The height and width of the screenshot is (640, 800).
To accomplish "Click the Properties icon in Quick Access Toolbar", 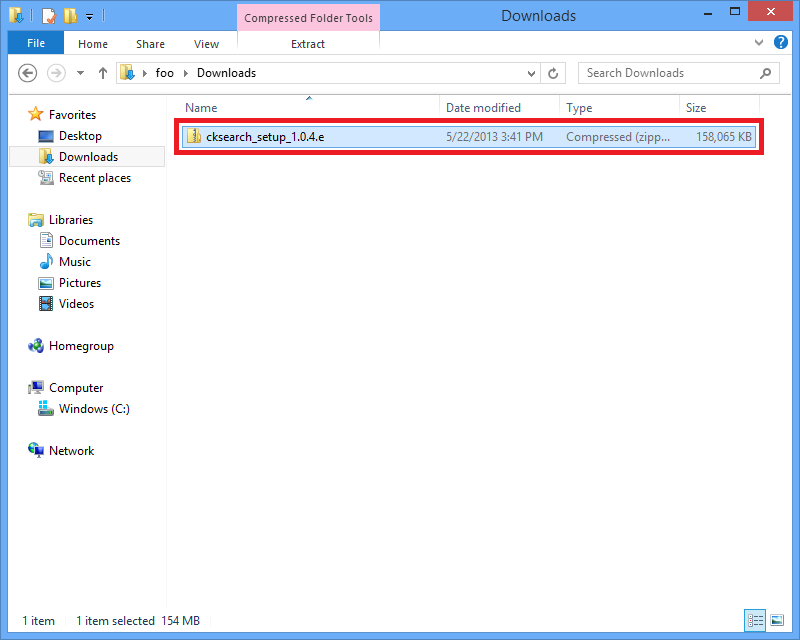I will (48, 16).
